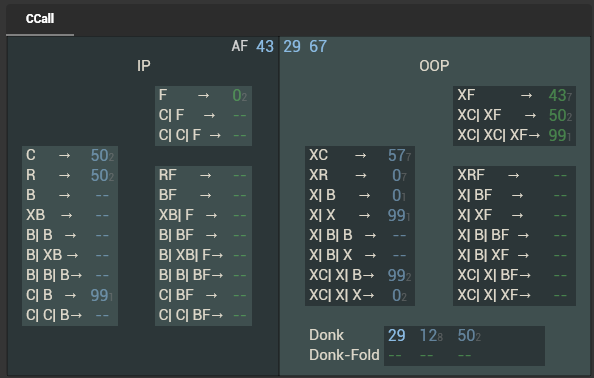
Task: Click the AF value 43
Action: [265, 46]
